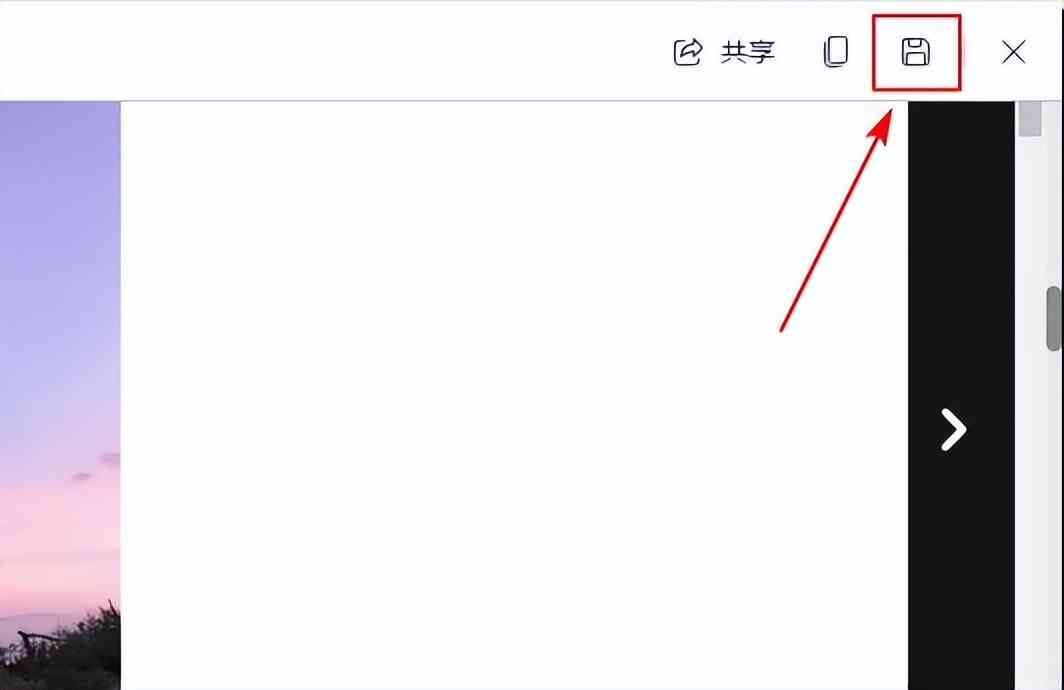
Task: Click the white blank canvas area
Action: coord(514,395)
